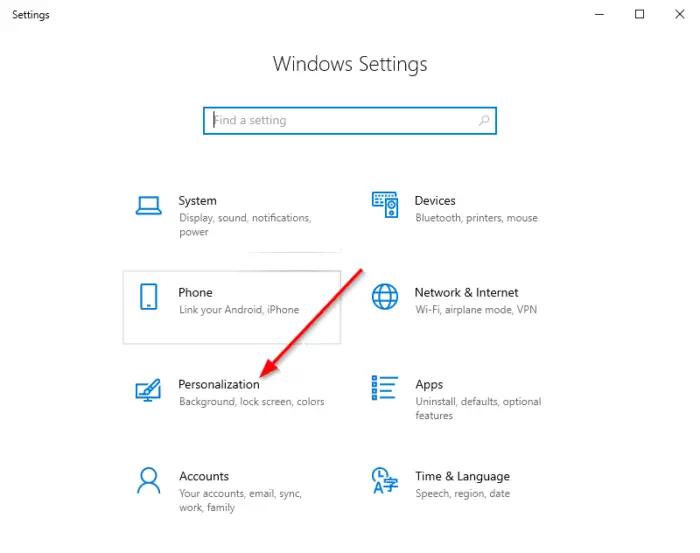Click the Personalization paintbrush icon
This screenshot has width=700, height=553.
(x=148, y=390)
